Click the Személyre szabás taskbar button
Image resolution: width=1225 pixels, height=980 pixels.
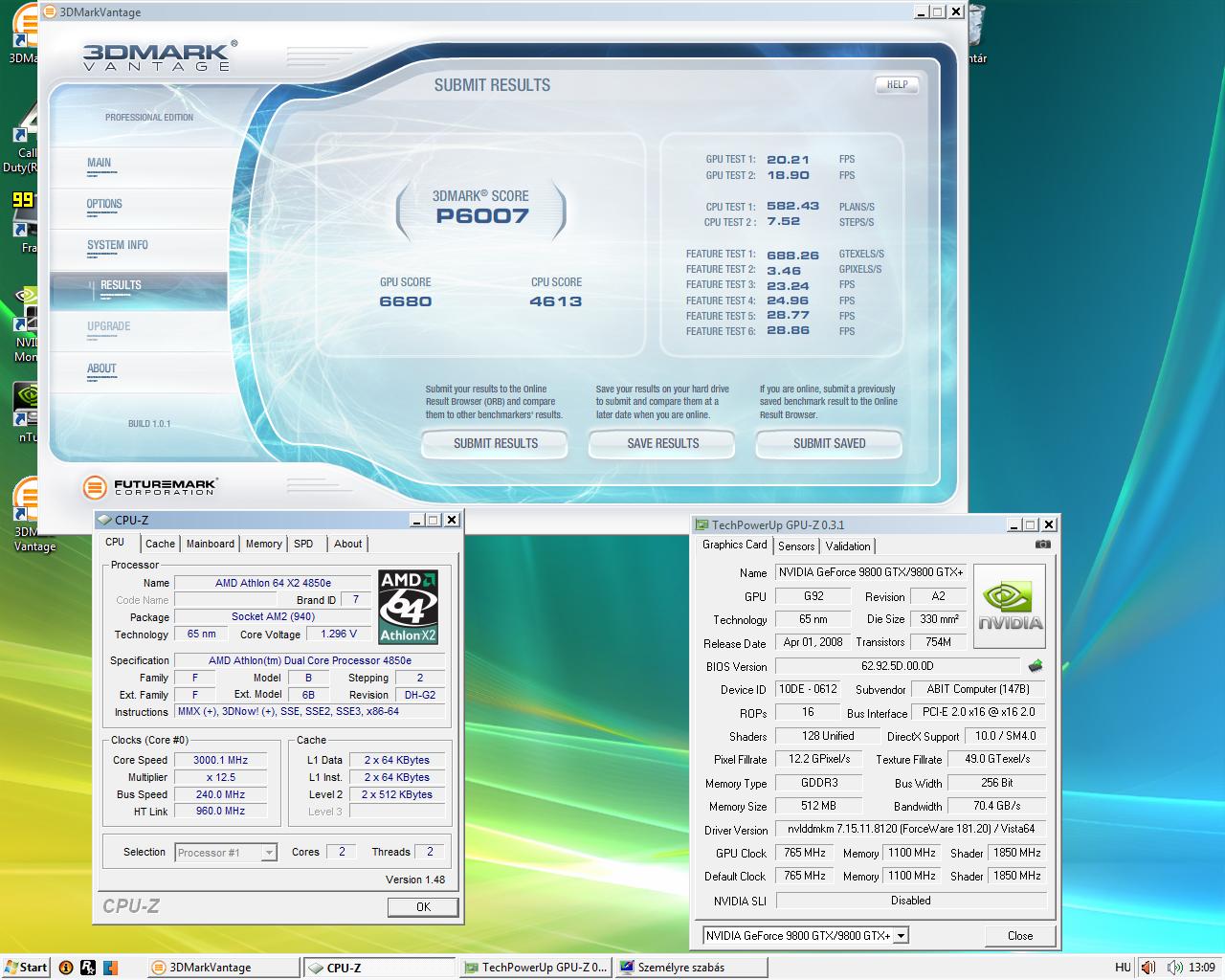coord(690,968)
